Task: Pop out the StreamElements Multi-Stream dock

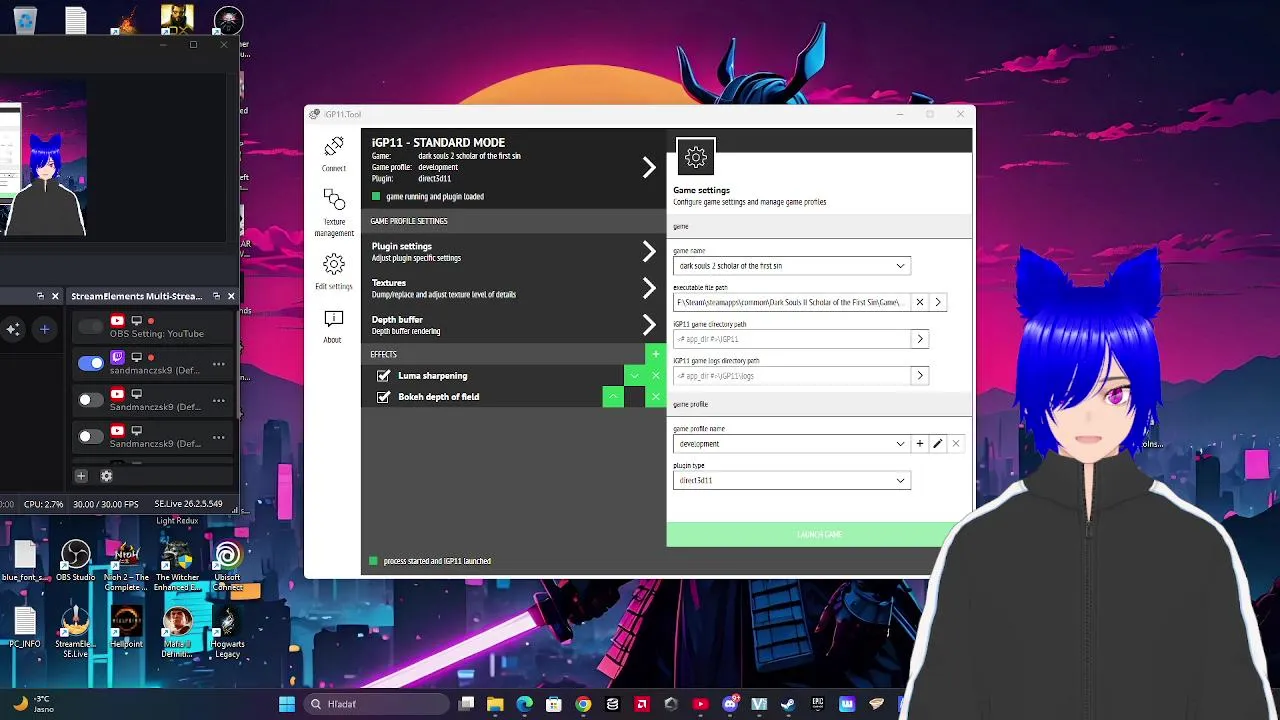Action: [216, 296]
